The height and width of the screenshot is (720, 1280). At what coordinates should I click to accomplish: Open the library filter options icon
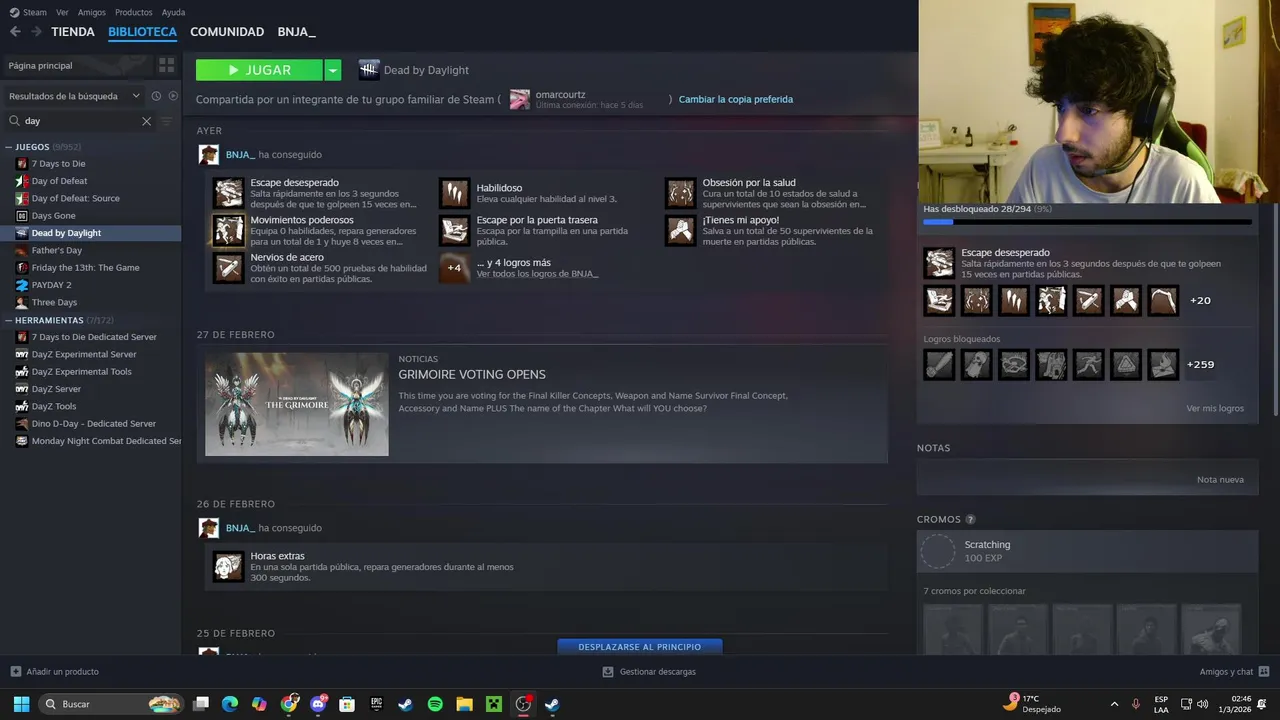tap(167, 121)
